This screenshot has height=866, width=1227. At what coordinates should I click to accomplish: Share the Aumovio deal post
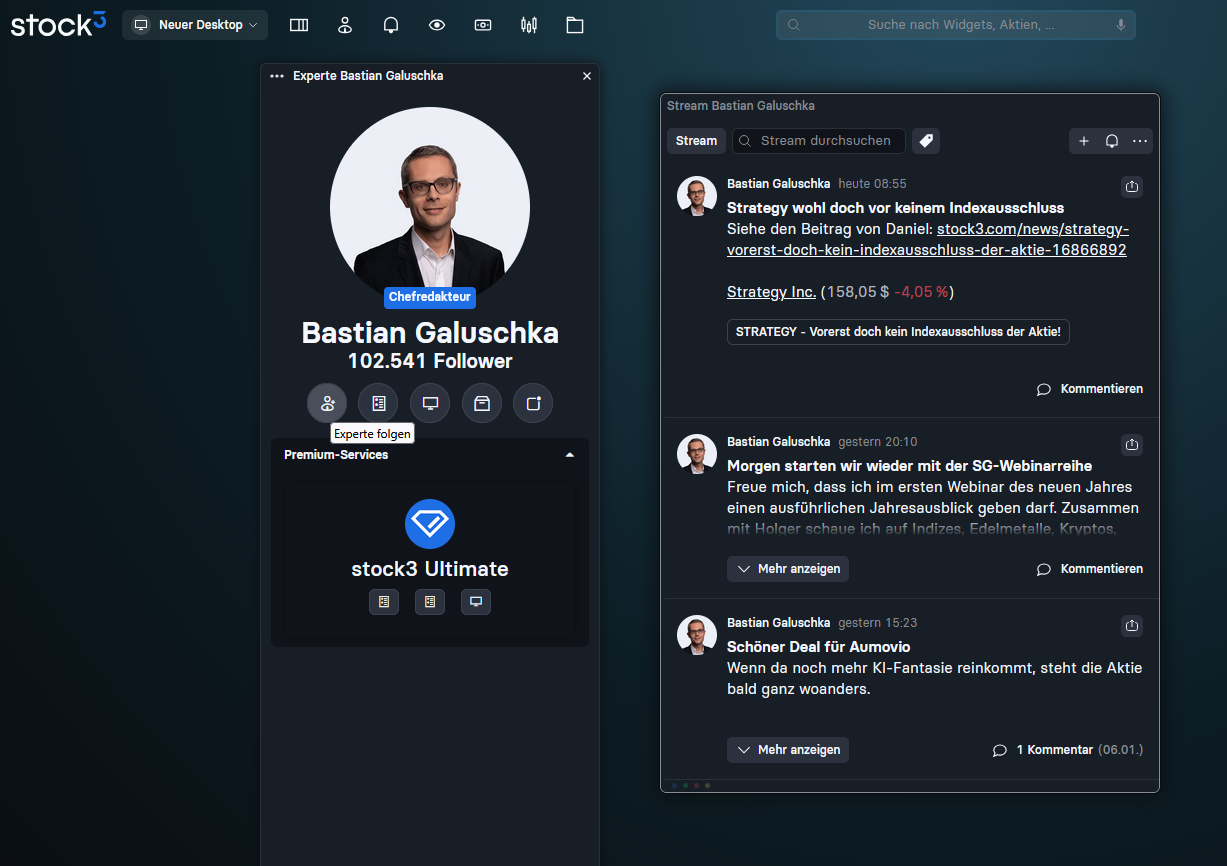pyautogui.click(x=1132, y=625)
